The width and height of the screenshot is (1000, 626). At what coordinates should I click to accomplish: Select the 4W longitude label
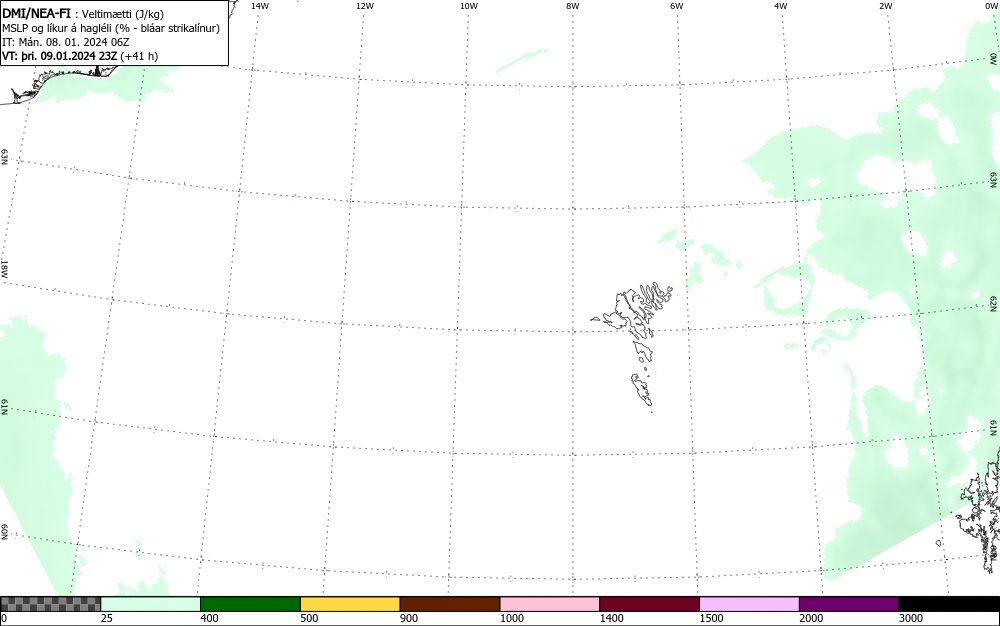[781, 6]
